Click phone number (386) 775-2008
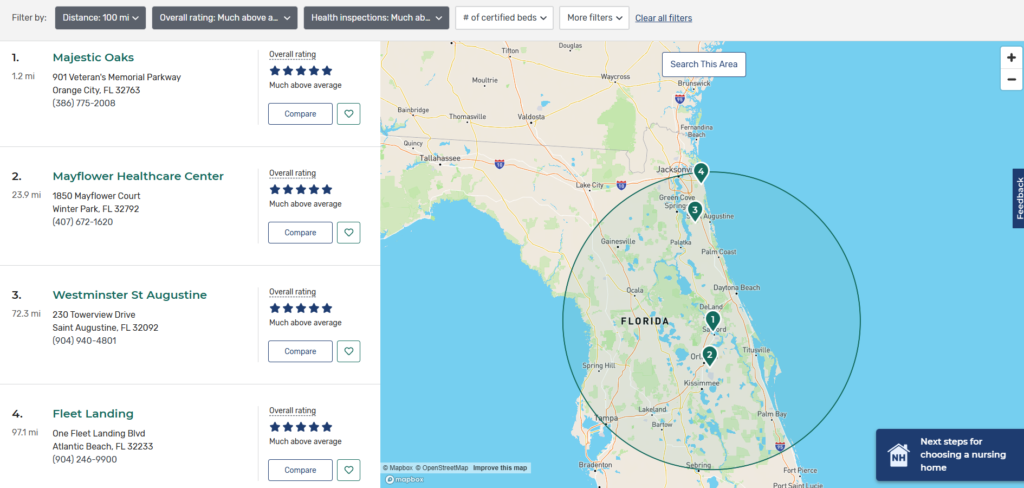The width and height of the screenshot is (1024, 488). tap(84, 103)
